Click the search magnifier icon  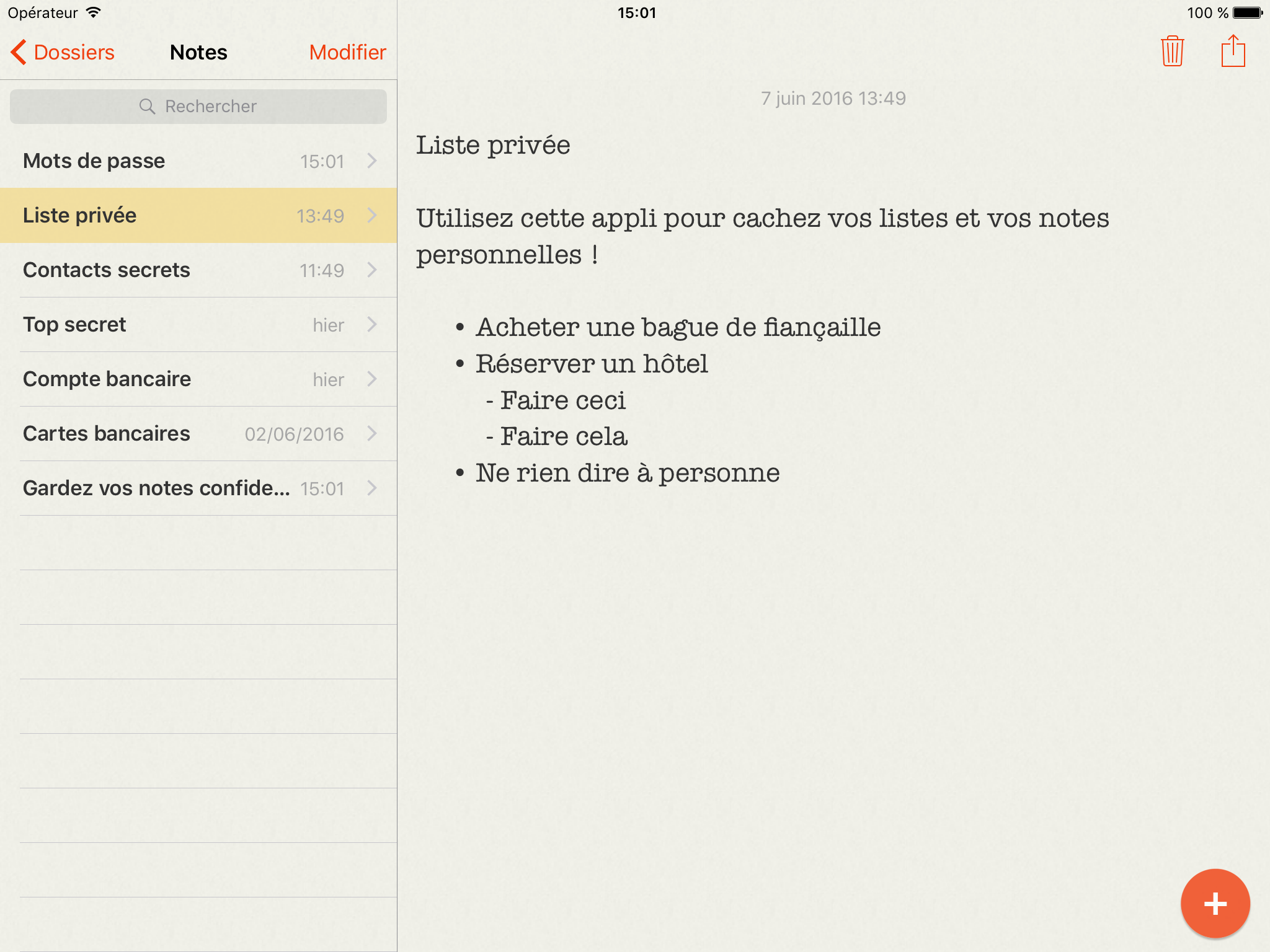click(147, 107)
